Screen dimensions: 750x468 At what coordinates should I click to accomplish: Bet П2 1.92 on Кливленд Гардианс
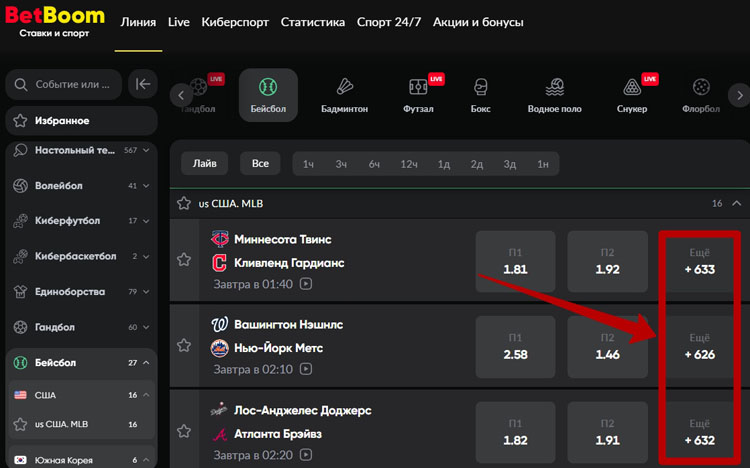pos(607,261)
